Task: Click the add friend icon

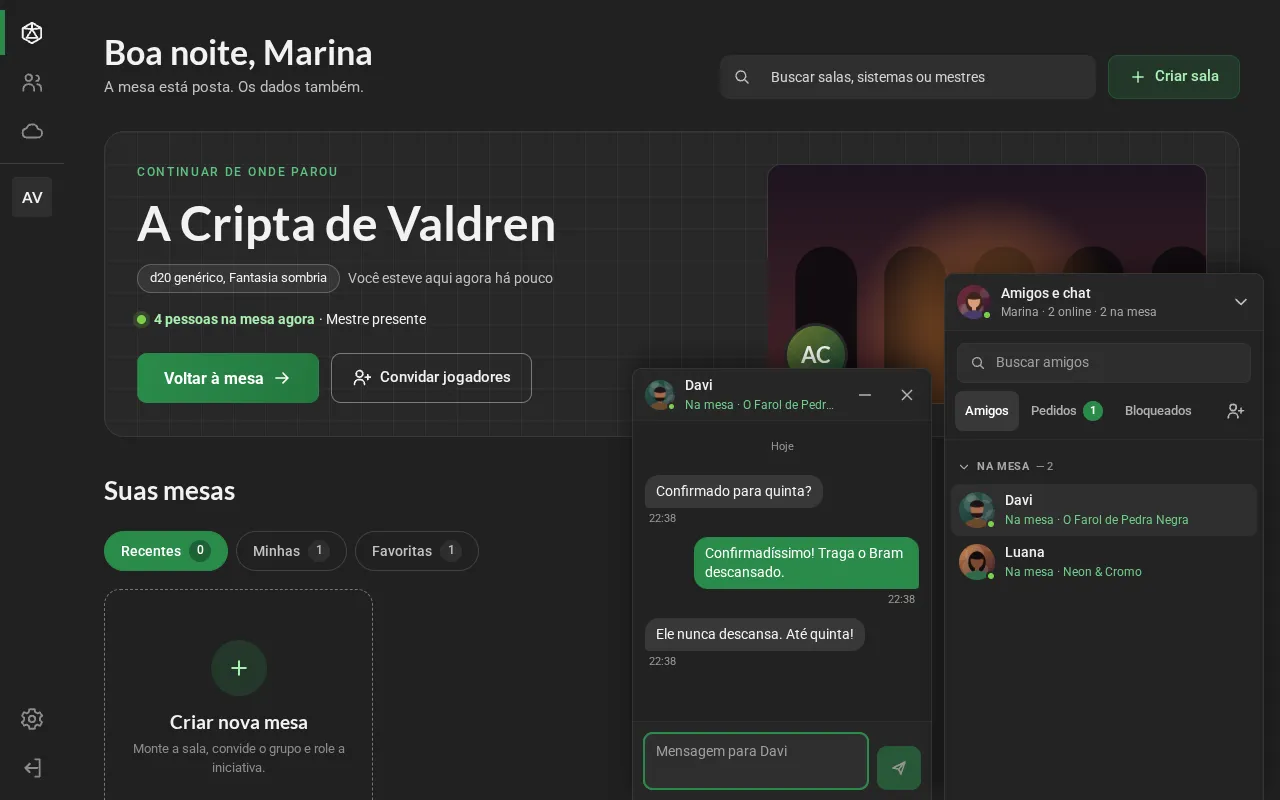Action: pyautogui.click(x=1235, y=411)
